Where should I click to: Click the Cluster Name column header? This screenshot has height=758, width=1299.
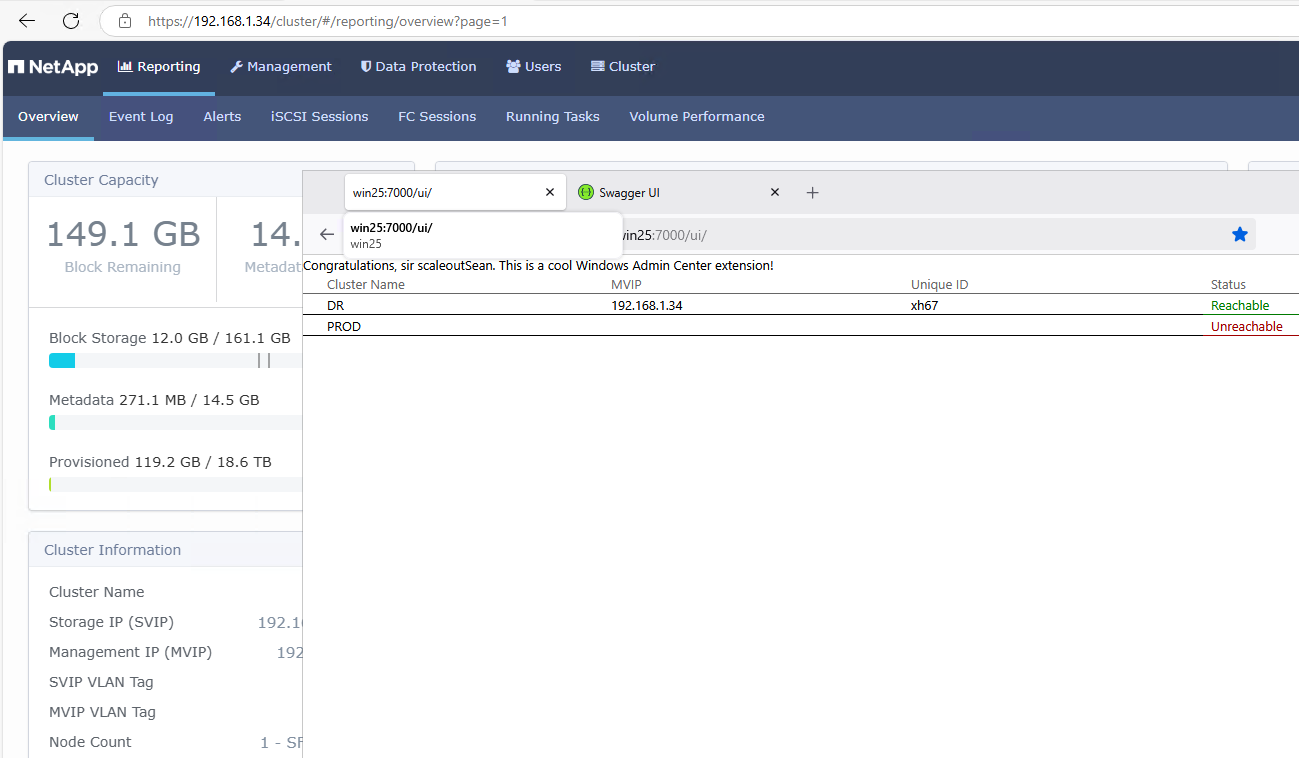[x=366, y=285]
